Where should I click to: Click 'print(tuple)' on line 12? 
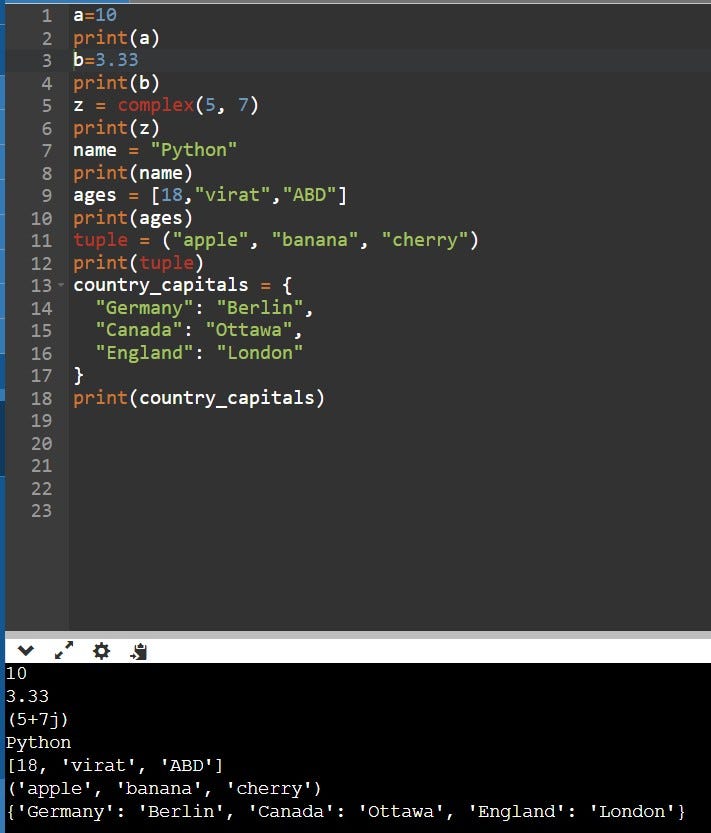pos(138,263)
